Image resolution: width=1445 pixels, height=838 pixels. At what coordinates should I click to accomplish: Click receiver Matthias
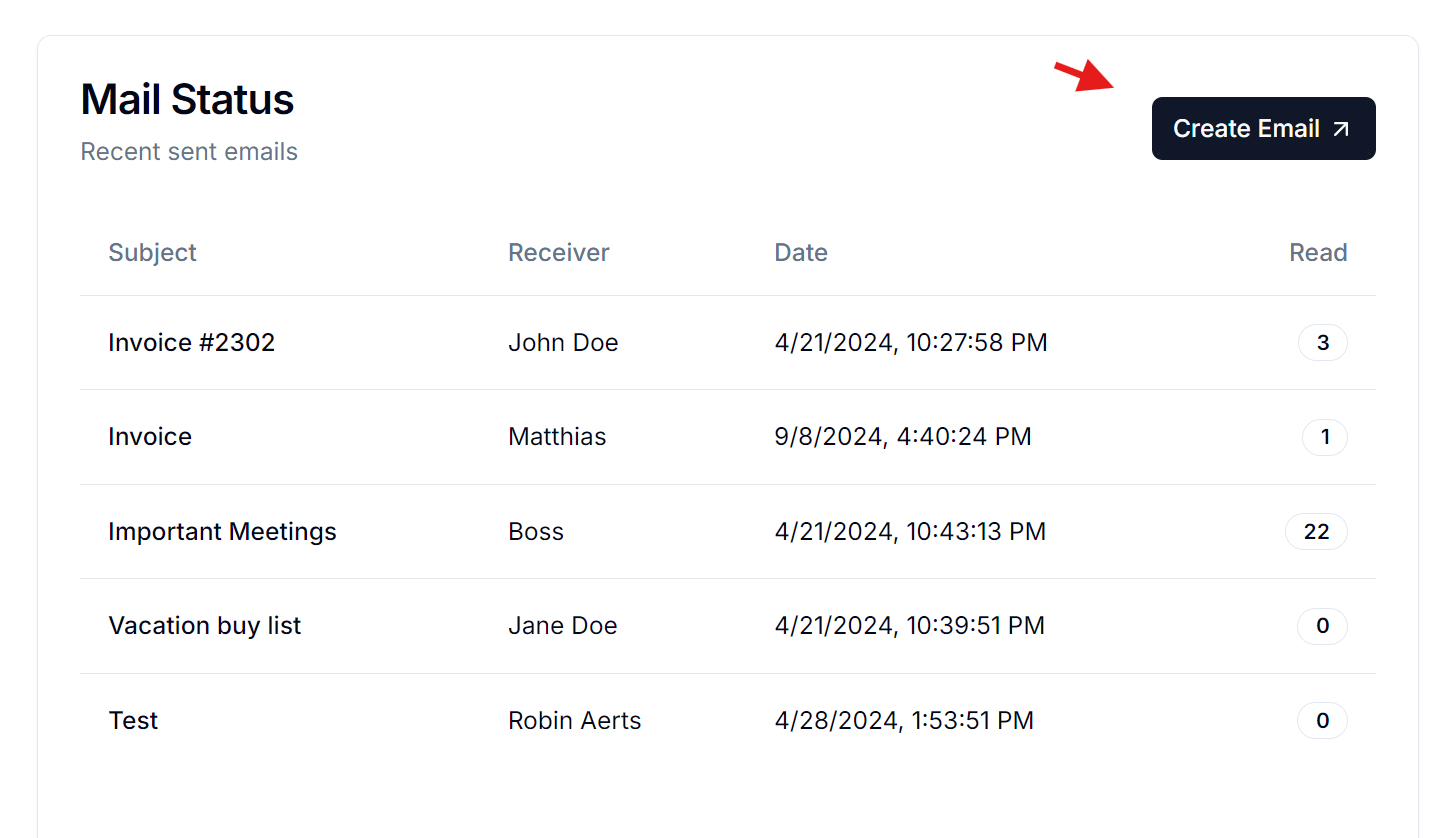click(x=557, y=437)
